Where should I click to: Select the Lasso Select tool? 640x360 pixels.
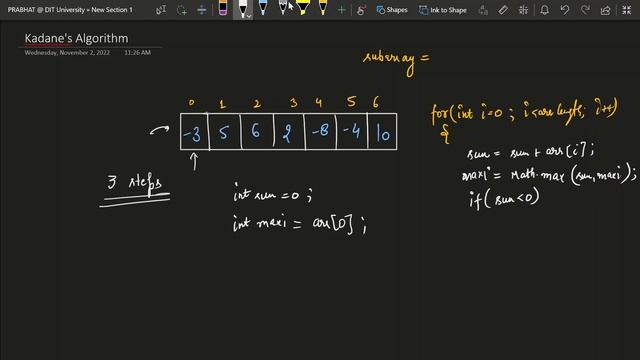click(182, 10)
